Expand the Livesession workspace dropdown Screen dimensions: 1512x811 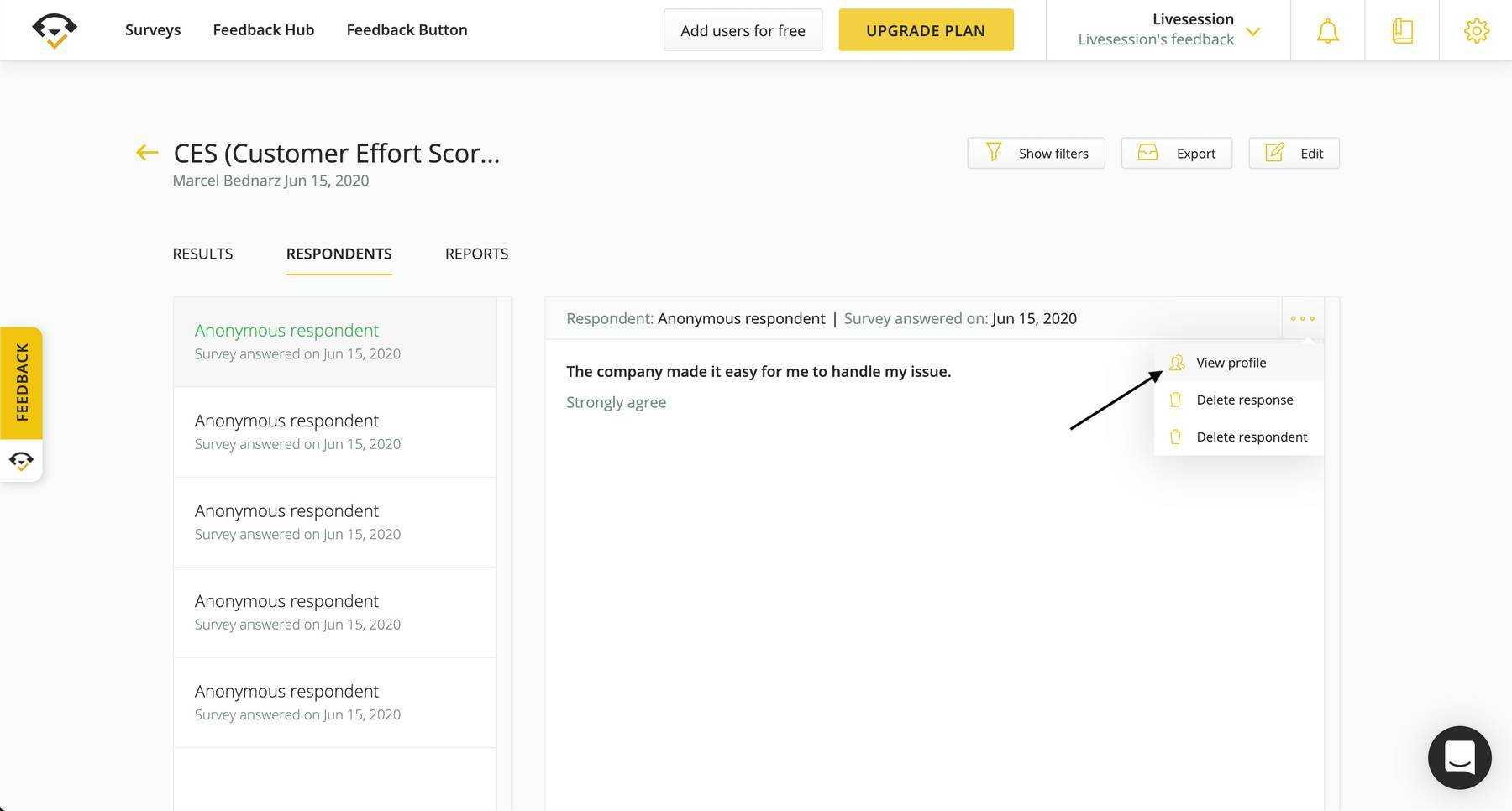pyautogui.click(x=1252, y=32)
